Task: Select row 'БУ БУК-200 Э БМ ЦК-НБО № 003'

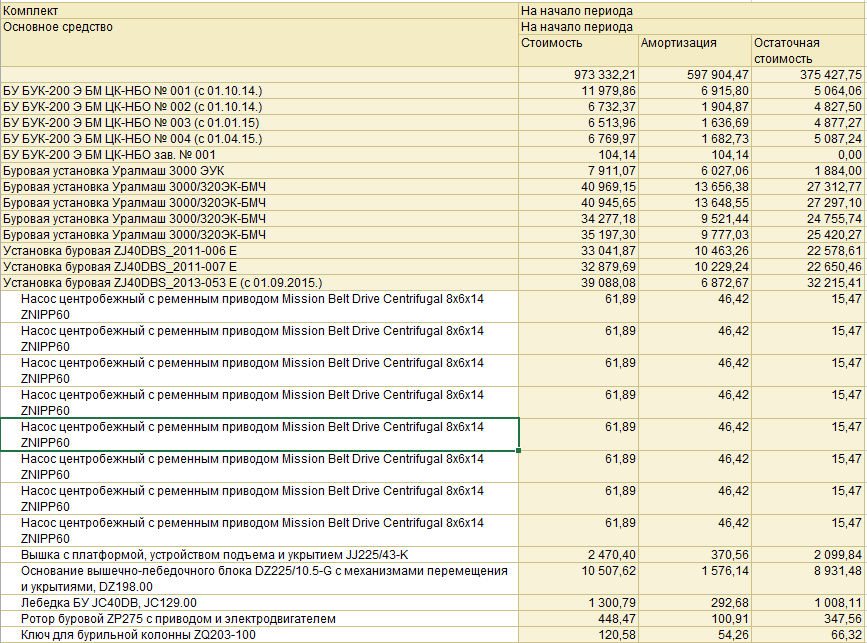Action: [x=259, y=123]
